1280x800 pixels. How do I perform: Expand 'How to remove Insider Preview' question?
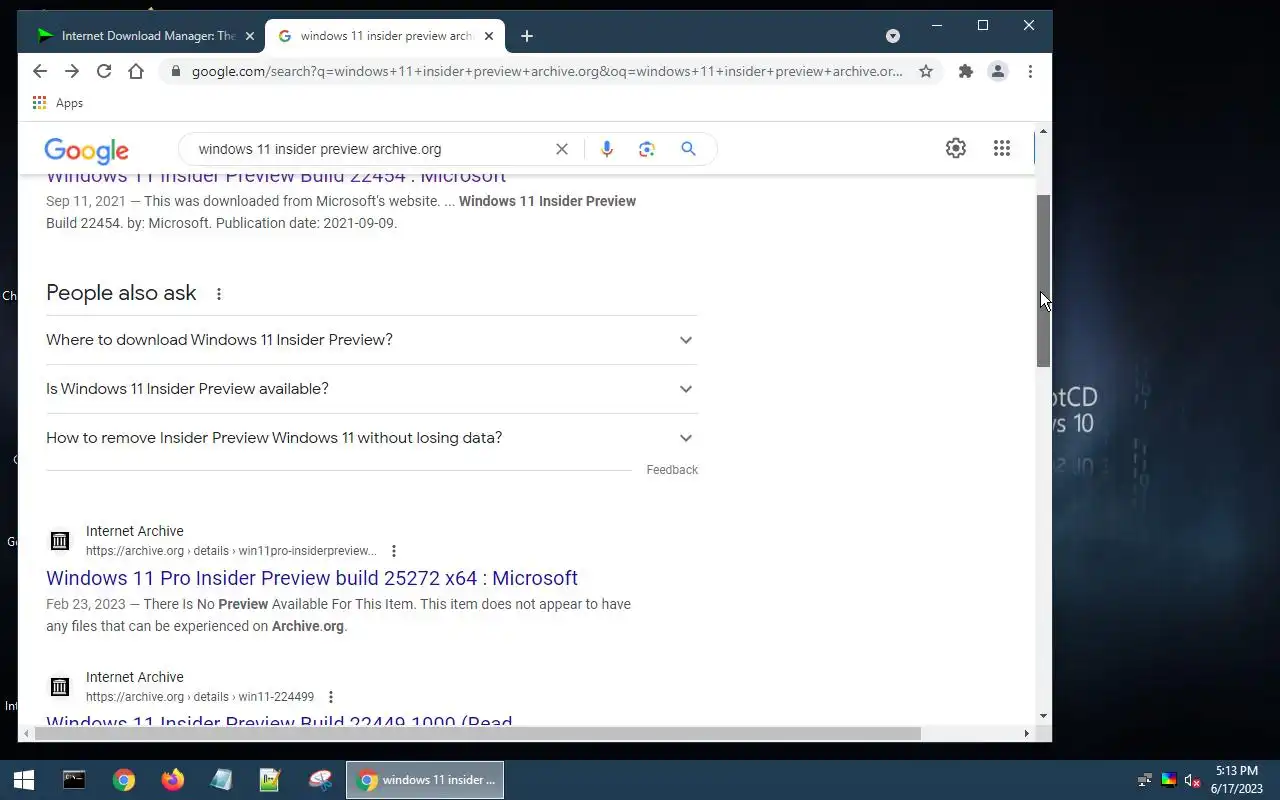(x=372, y=438)
